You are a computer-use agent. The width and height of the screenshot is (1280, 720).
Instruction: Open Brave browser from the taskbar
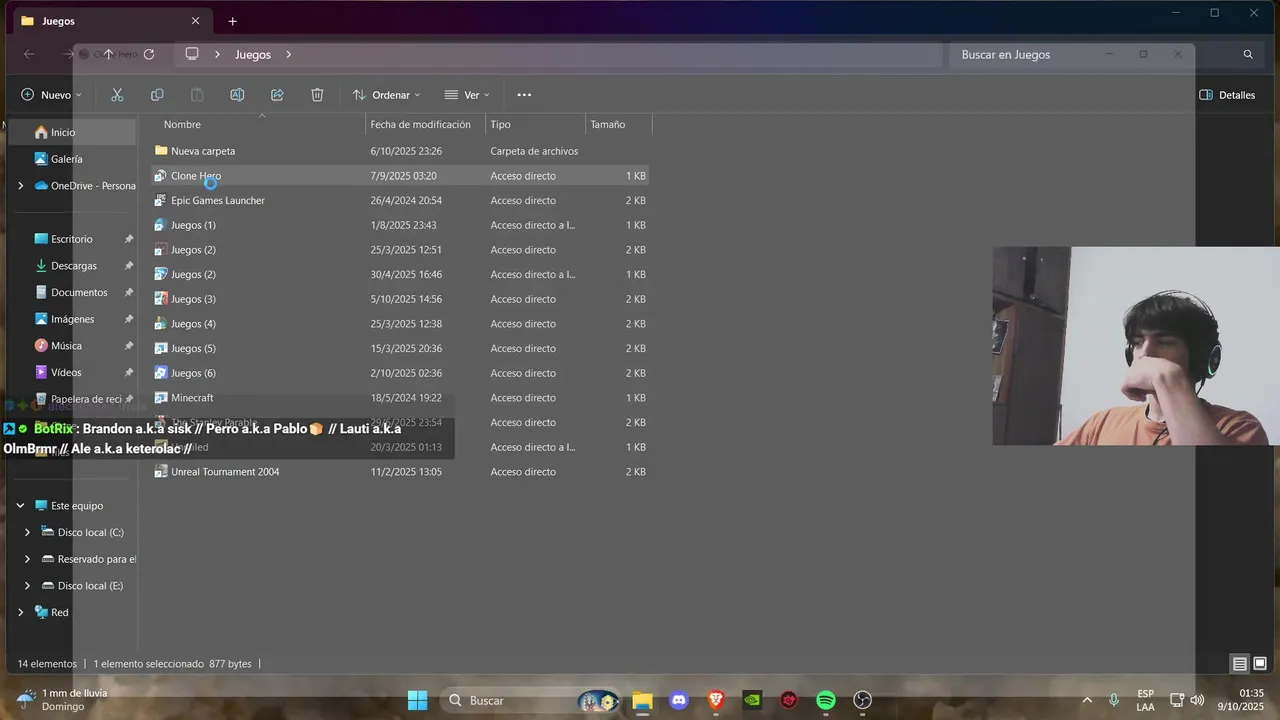(716, 700)
